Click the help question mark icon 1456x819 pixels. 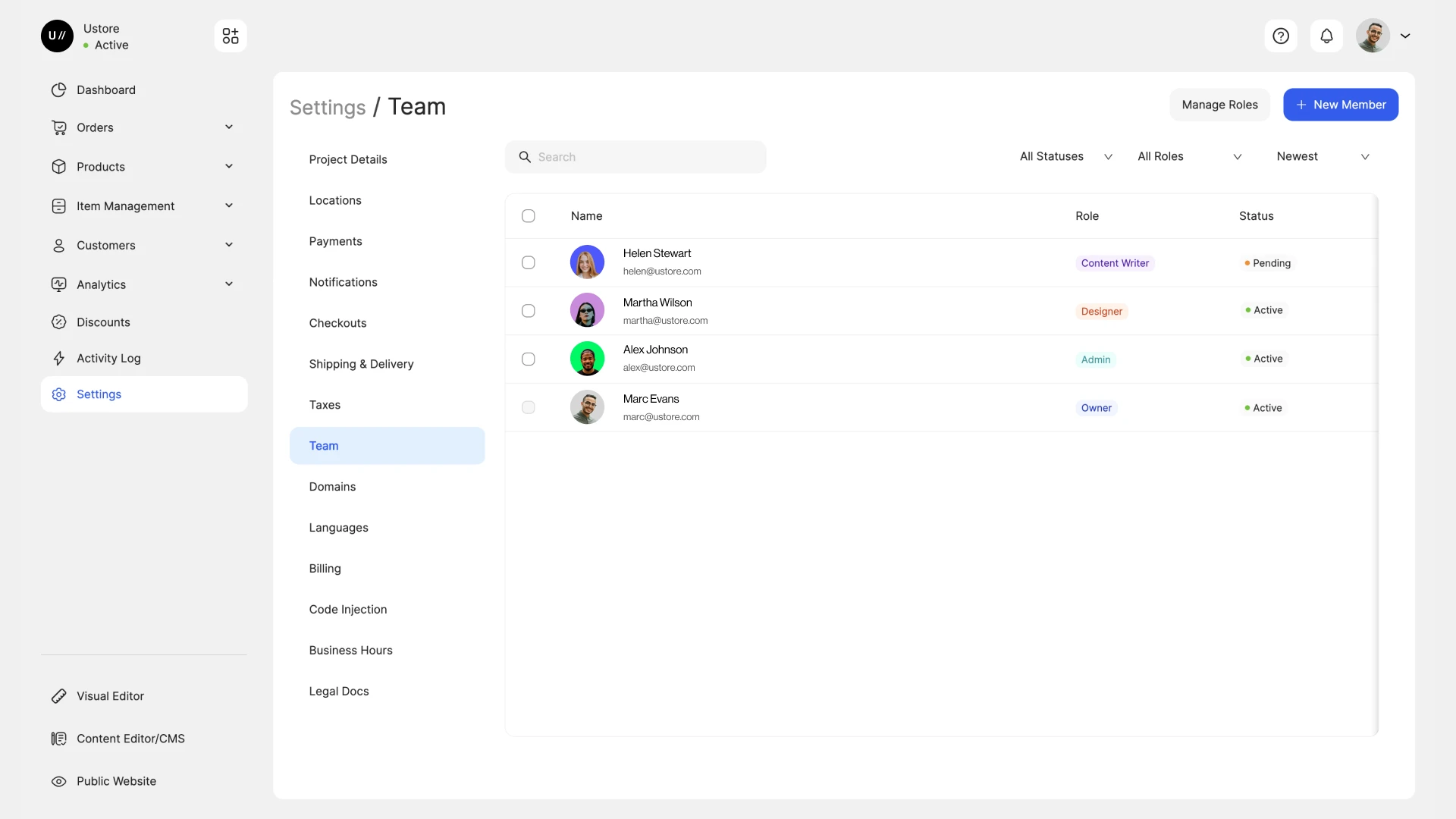(1280, 35)
